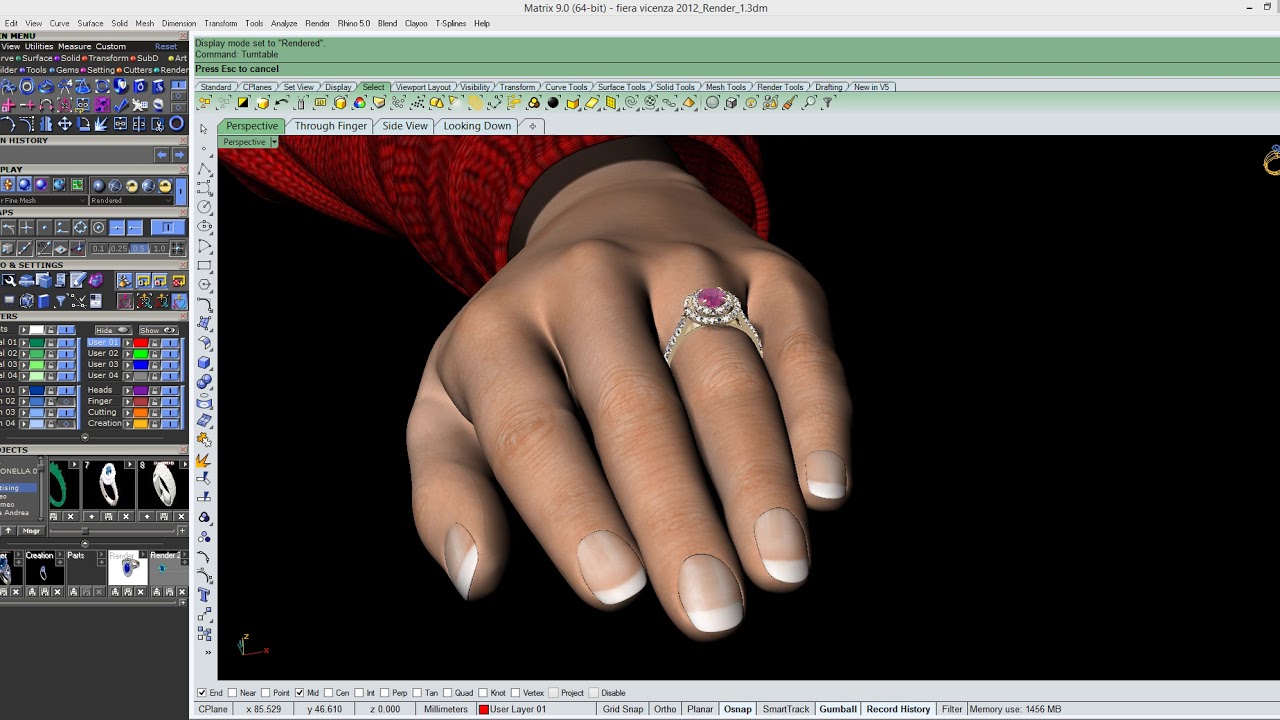Expand the User 01 layer options arrow
The image size is (1280, 720).
[127, 342]
